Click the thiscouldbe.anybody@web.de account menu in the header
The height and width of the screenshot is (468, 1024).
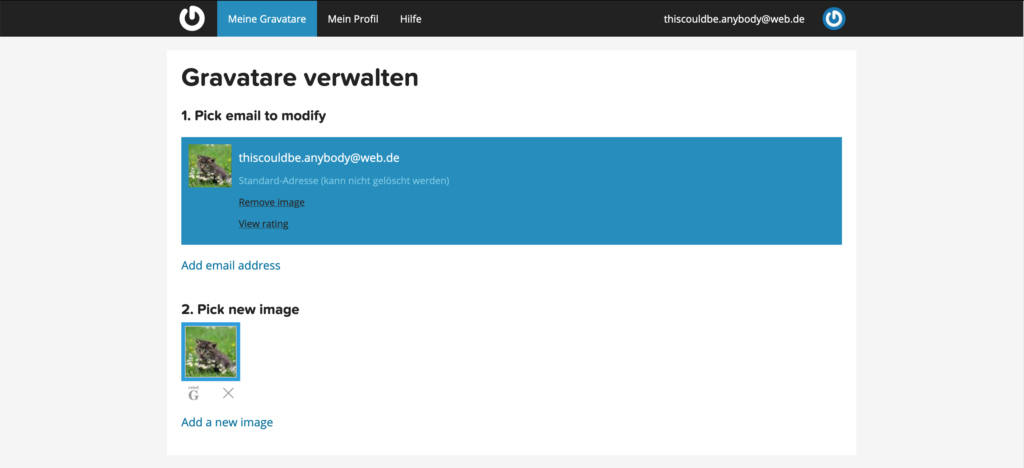pyautogui.click(x=734, y=19)
